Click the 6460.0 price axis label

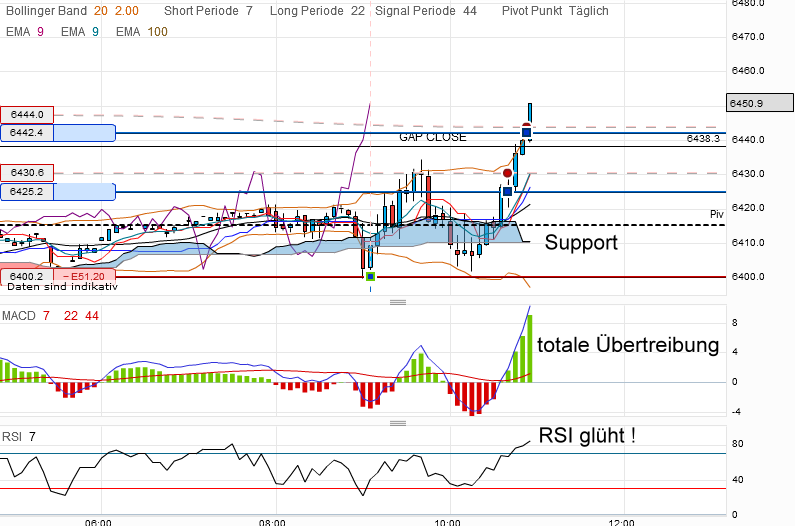748,71
